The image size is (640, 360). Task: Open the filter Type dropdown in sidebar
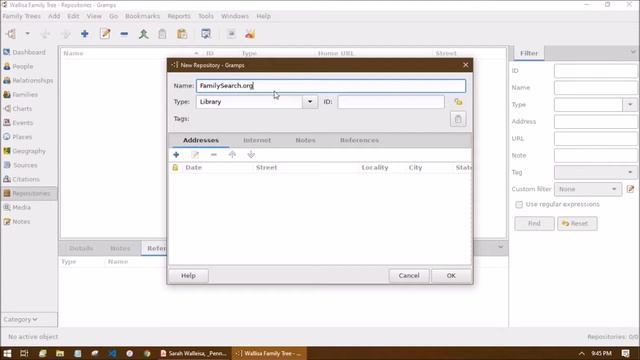[630, 105]
